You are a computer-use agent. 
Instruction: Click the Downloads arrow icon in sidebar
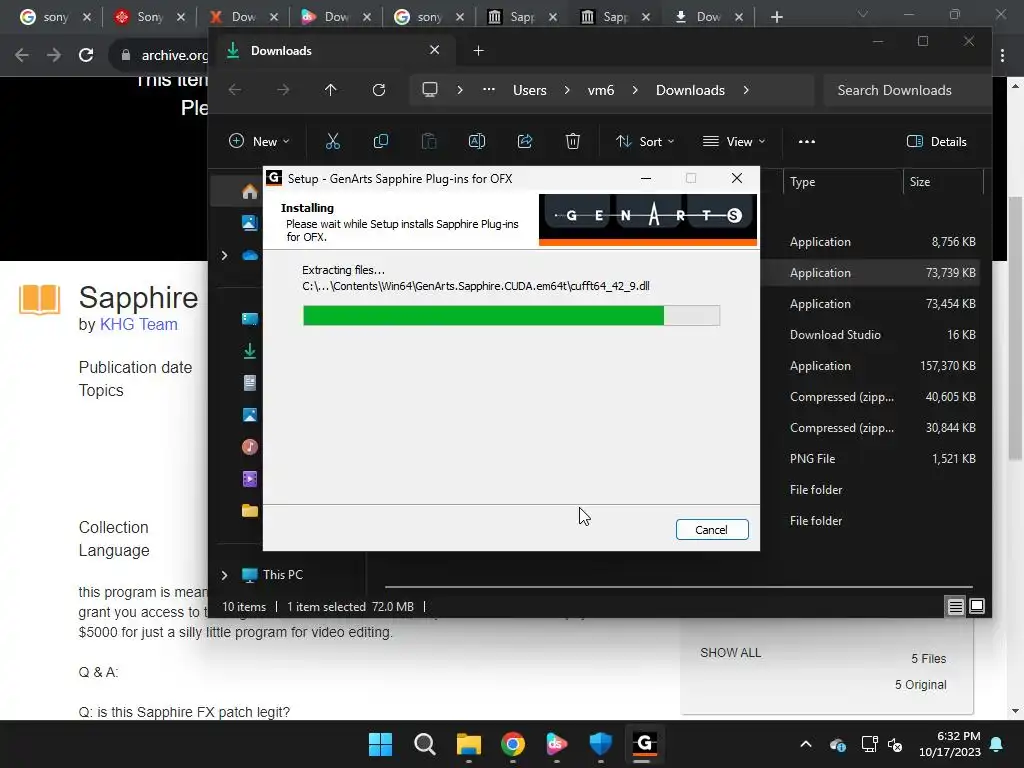249,351
